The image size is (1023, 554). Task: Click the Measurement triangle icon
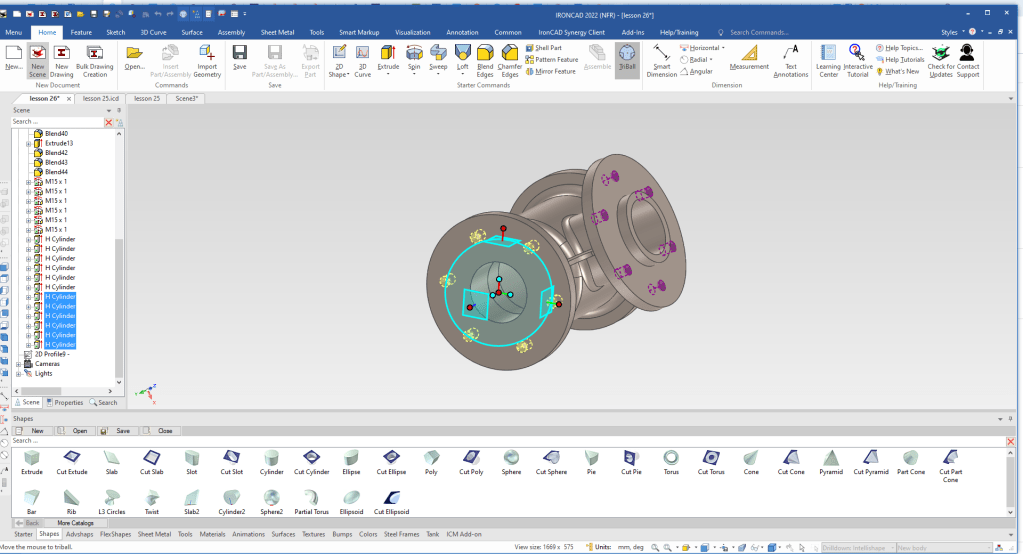tap(749, 52)
